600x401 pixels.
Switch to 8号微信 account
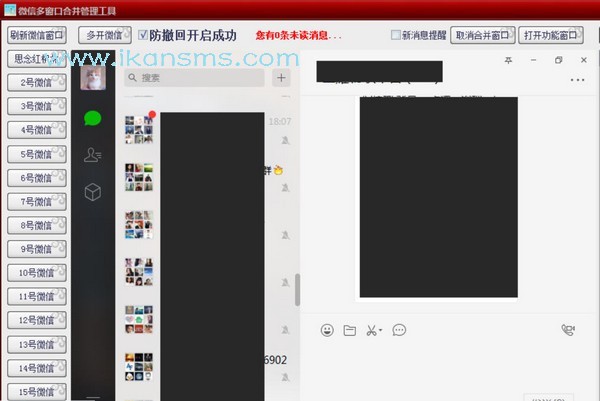pos(37,225)
